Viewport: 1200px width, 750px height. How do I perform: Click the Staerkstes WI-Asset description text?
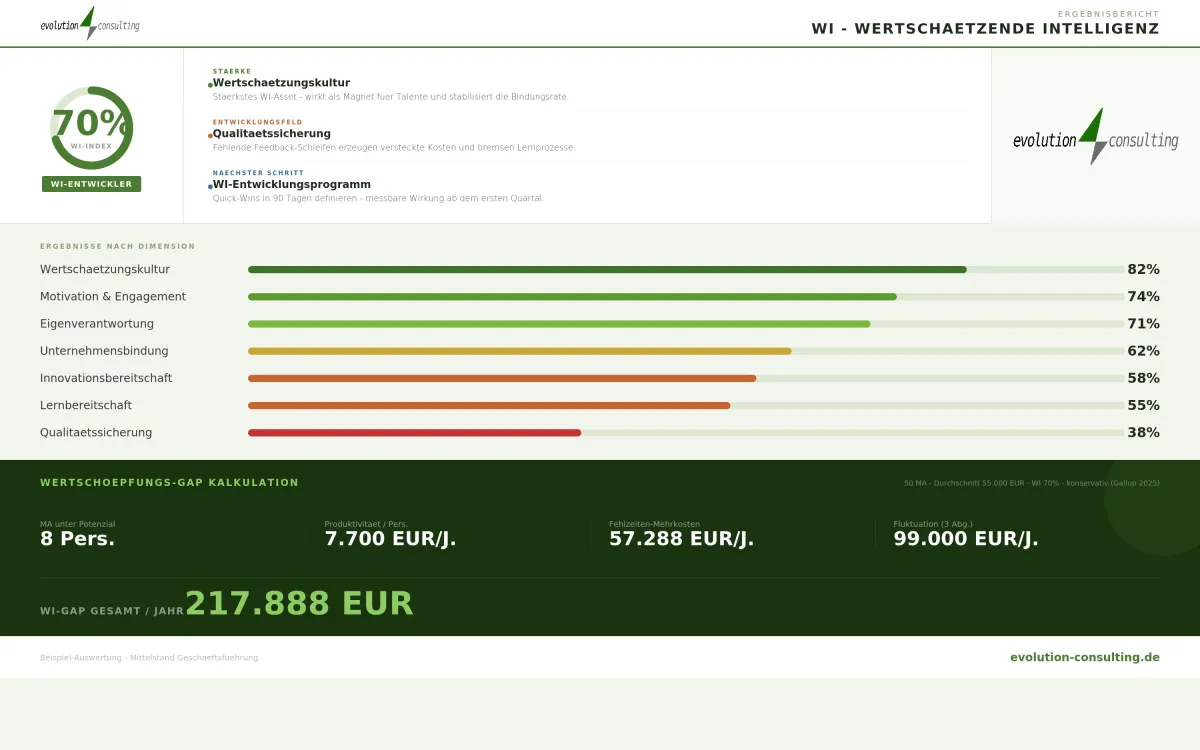pos(390,97)
